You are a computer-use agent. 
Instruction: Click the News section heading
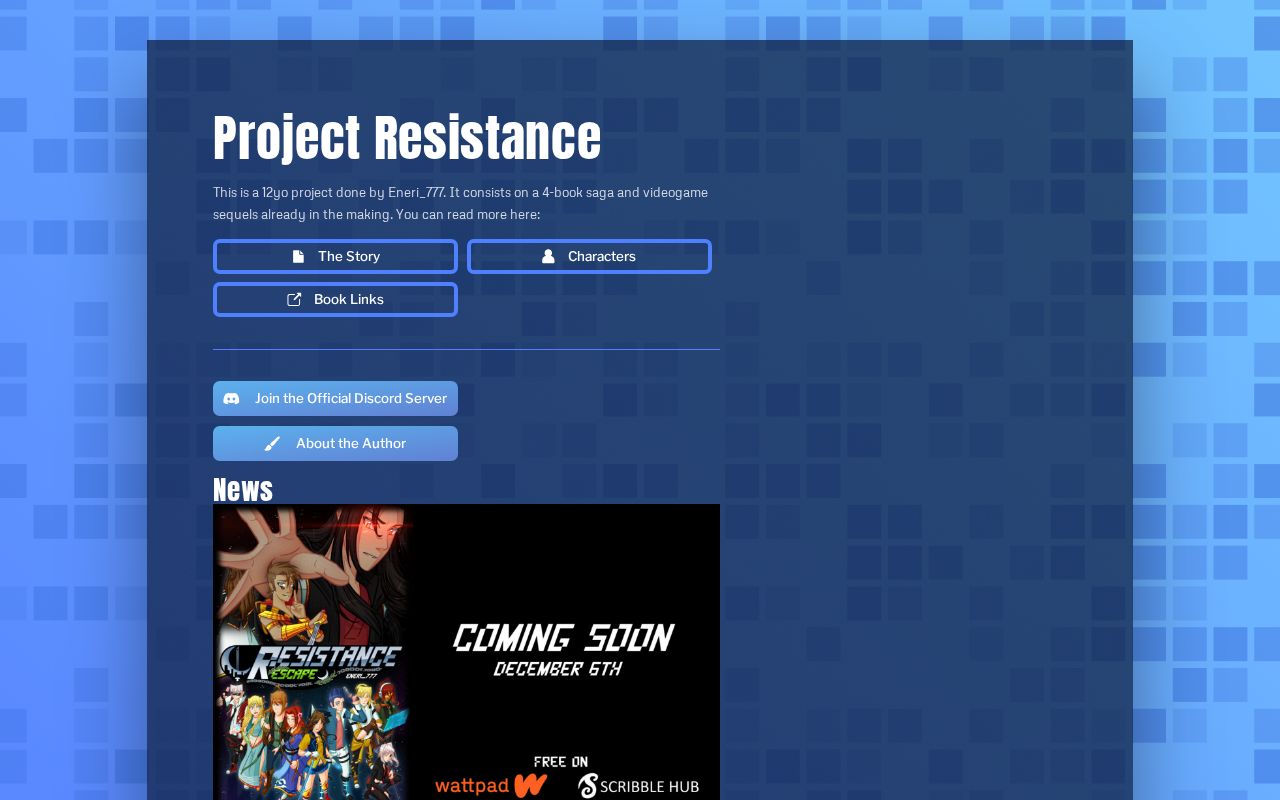coord(243,489)
